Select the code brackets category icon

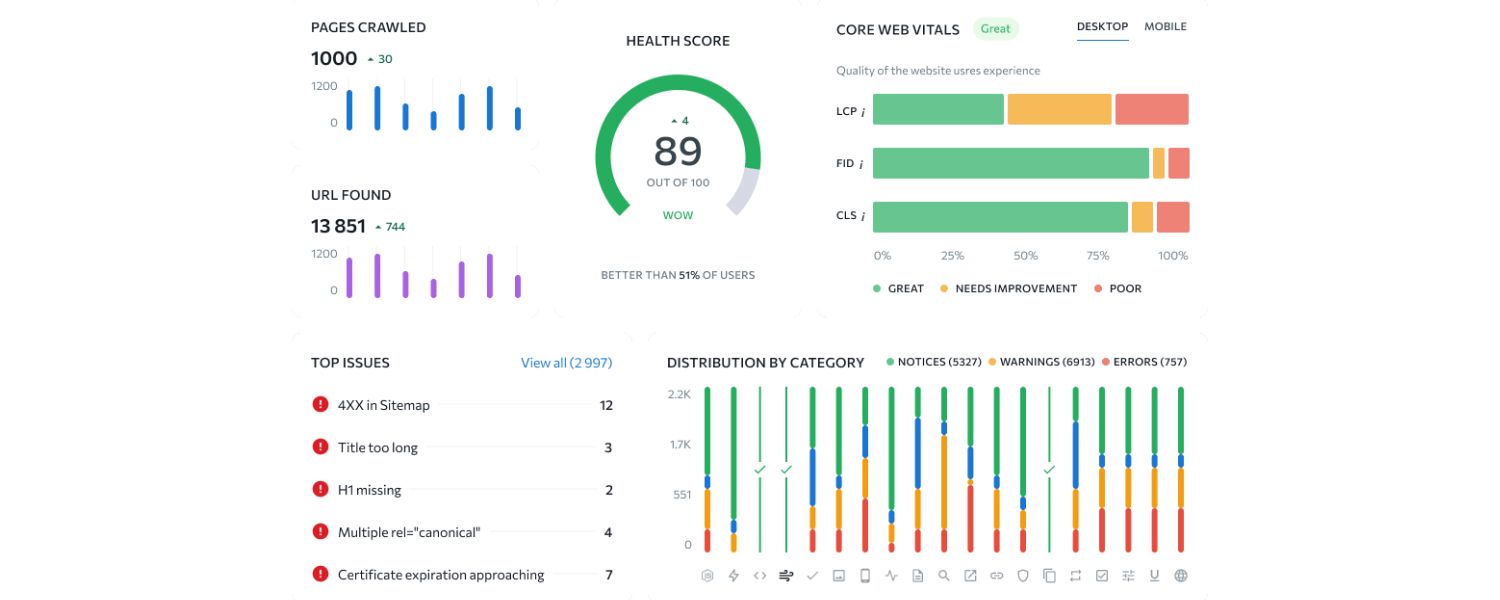[760, 576]
